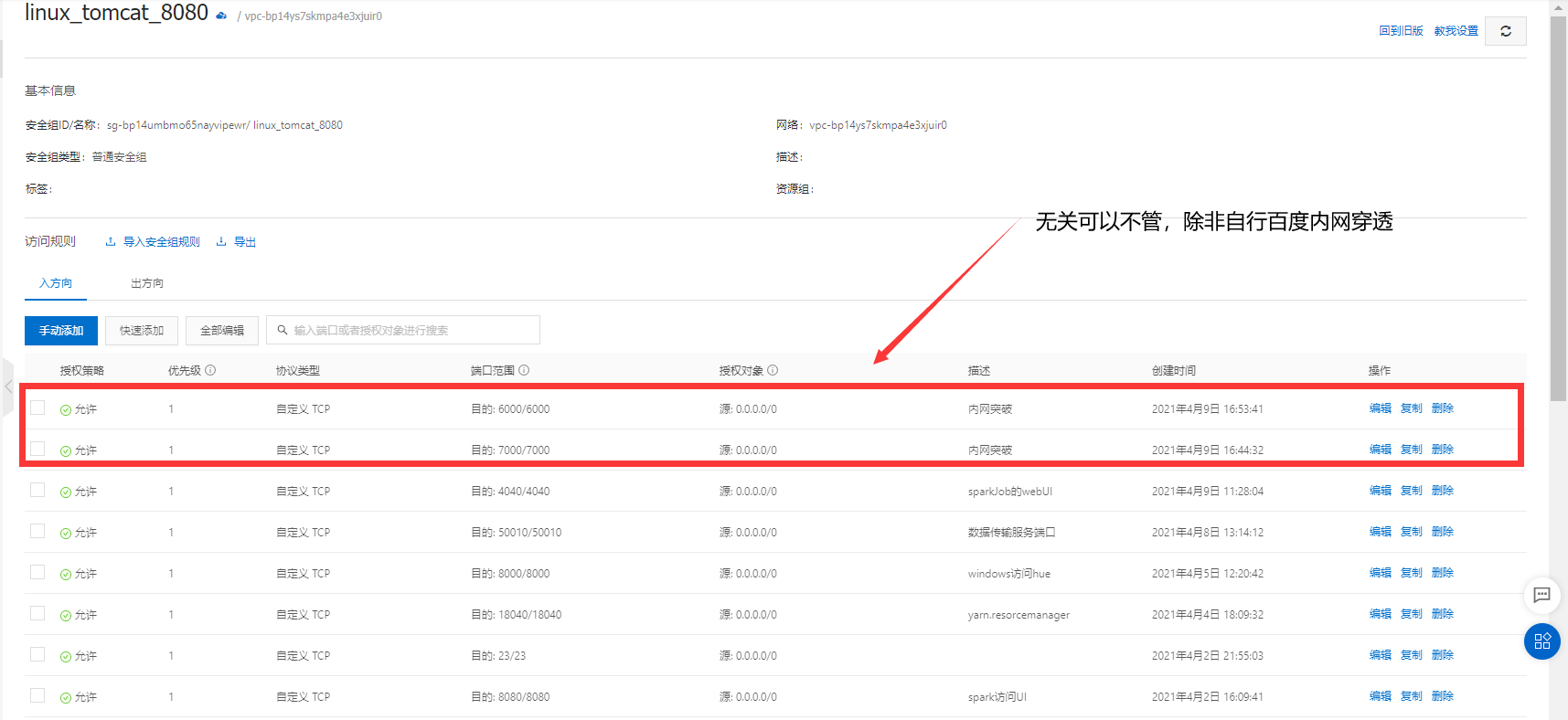Click the timestamp 2021年4月2日 21:55:03
Image resolution: width=1568 pixels, height=720 pixels.
point(1208,656)
